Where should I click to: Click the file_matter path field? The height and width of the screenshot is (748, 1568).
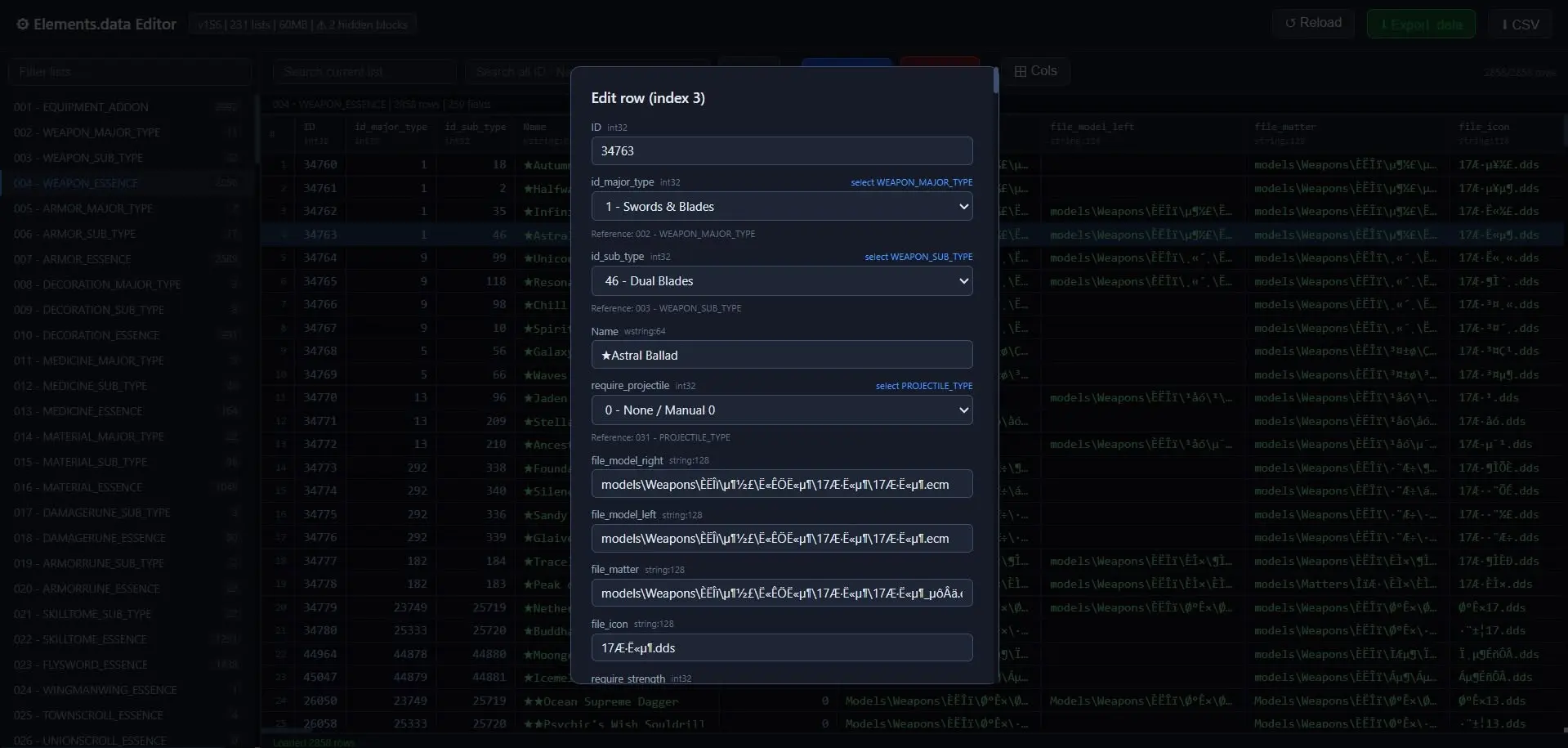click(x=781, y=593)
